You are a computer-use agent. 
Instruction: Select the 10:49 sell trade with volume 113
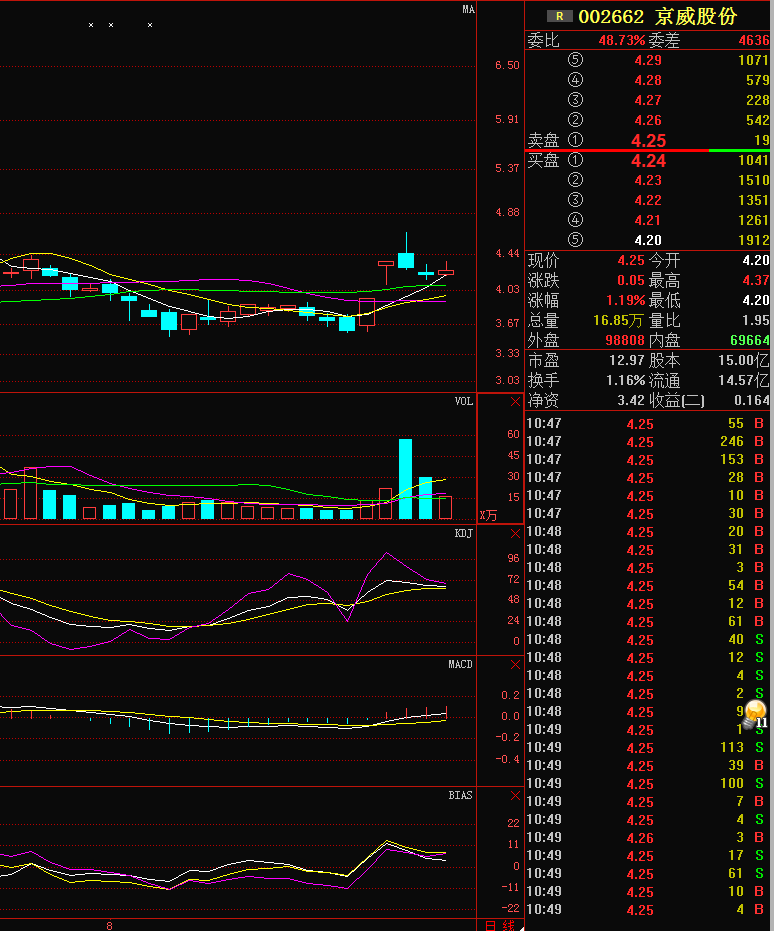pos(648,748)
